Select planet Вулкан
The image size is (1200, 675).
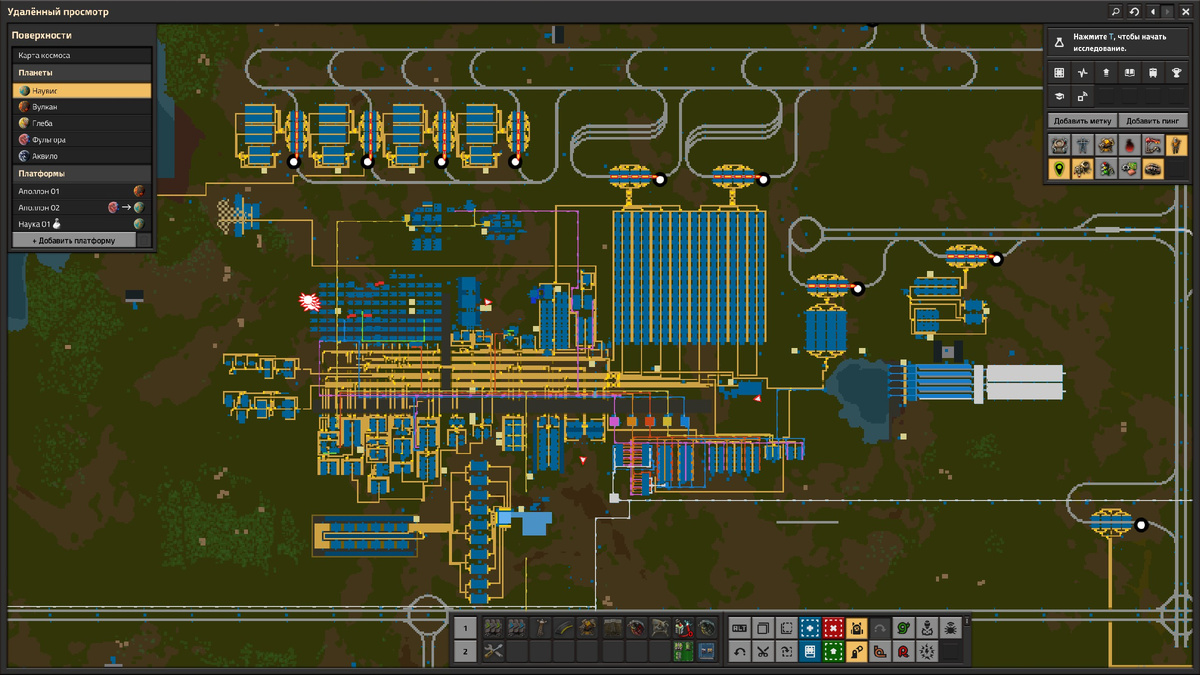click(82, 106)
